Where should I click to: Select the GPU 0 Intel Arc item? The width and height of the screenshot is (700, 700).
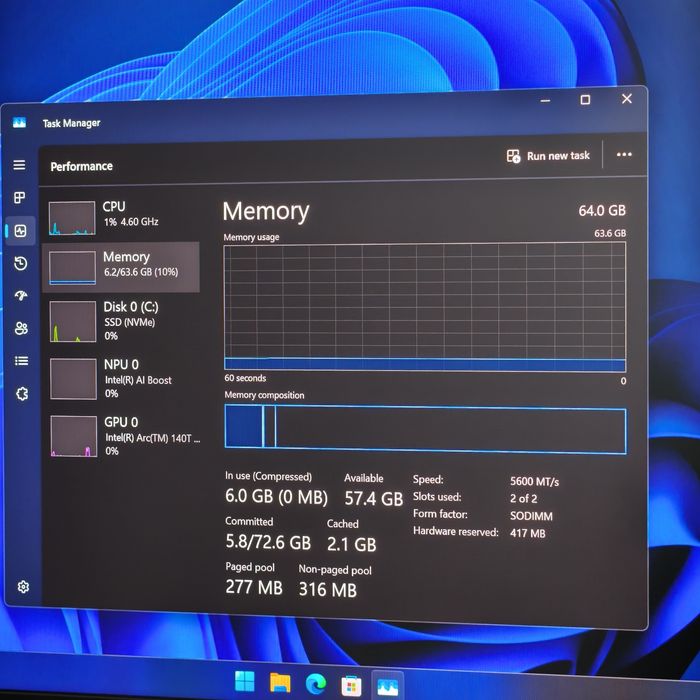click(x=122, y=436)
